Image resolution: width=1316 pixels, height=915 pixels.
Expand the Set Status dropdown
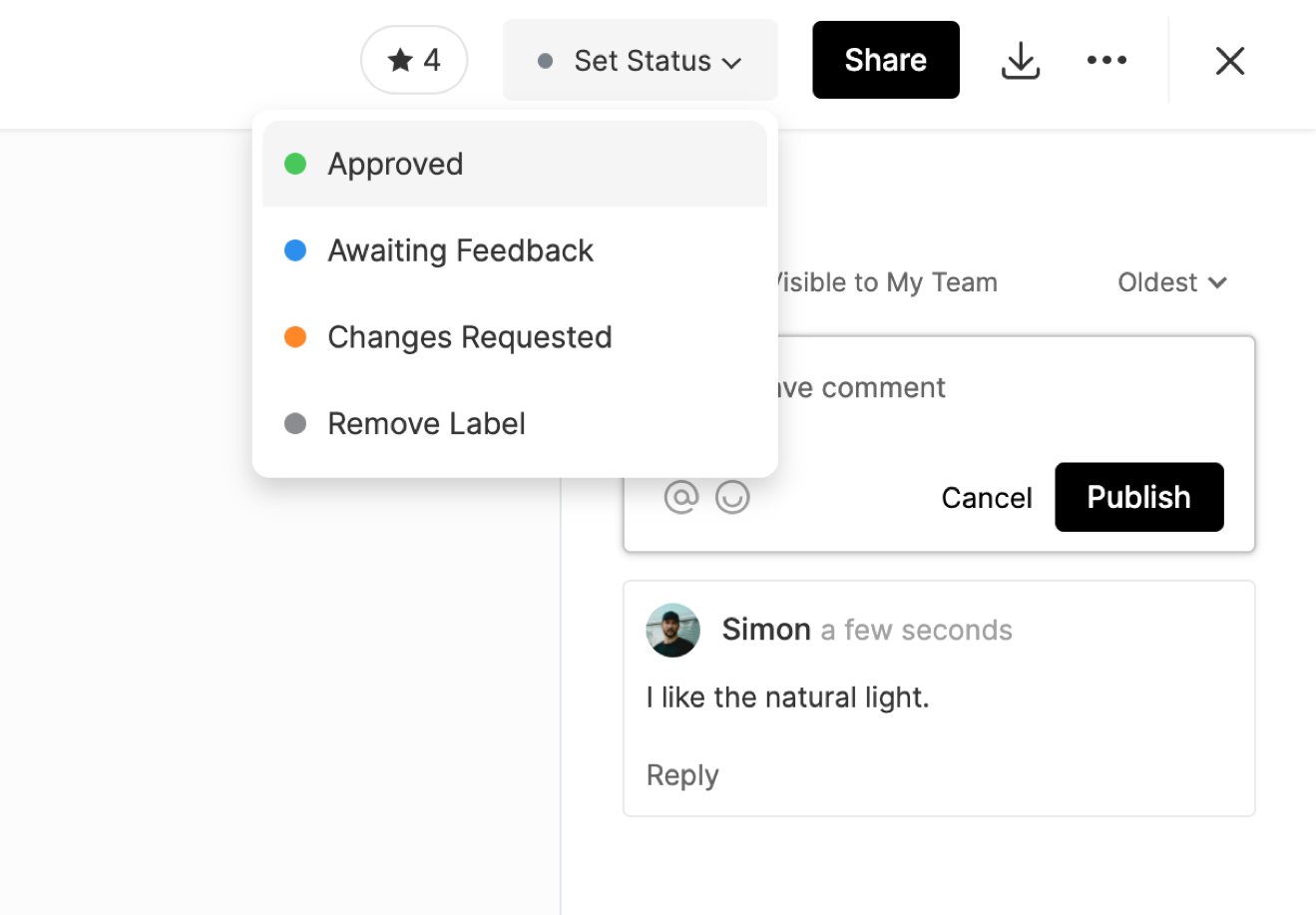[x=640, y=61]
